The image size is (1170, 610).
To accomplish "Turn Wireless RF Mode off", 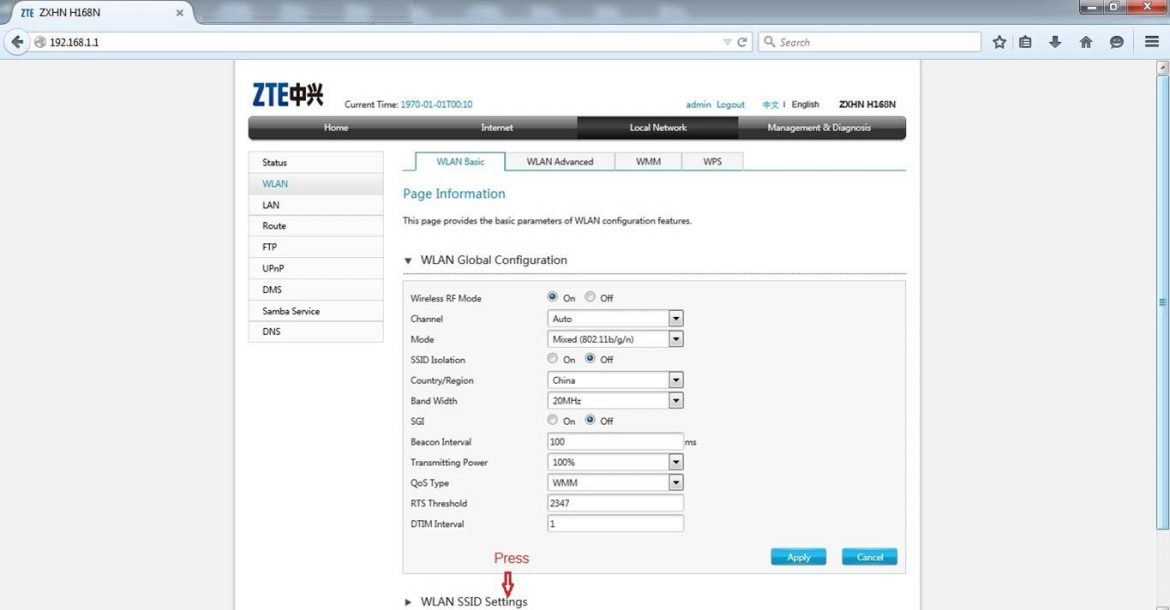I will tap(590, 297).
